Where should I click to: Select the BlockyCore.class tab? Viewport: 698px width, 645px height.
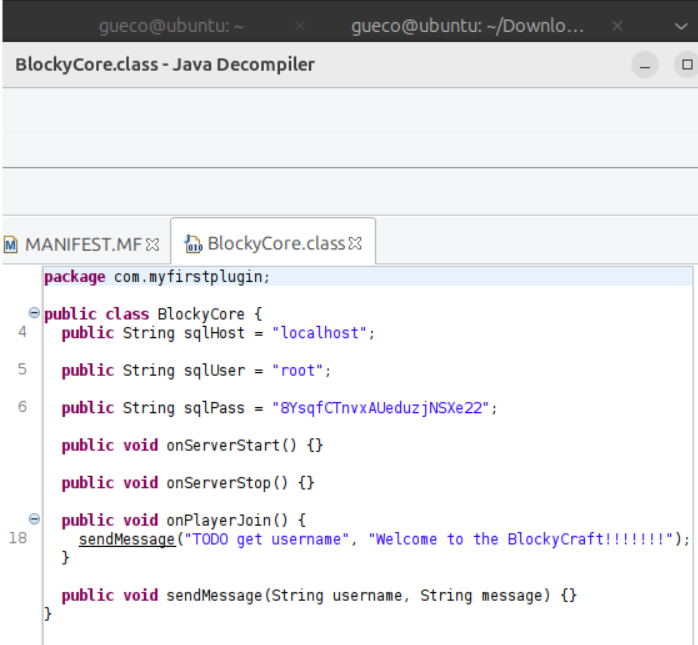pyautogui.click(x=273, y=243)
